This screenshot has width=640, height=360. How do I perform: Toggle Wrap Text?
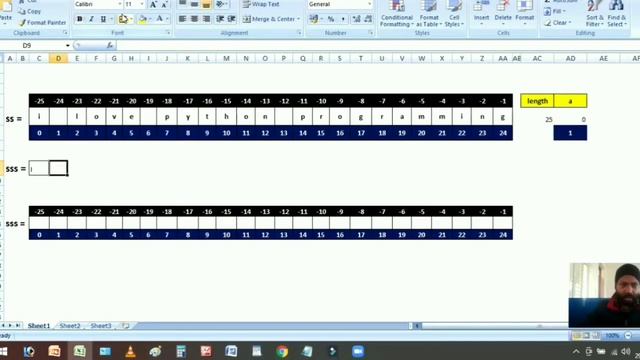click(x=261, y=4)
